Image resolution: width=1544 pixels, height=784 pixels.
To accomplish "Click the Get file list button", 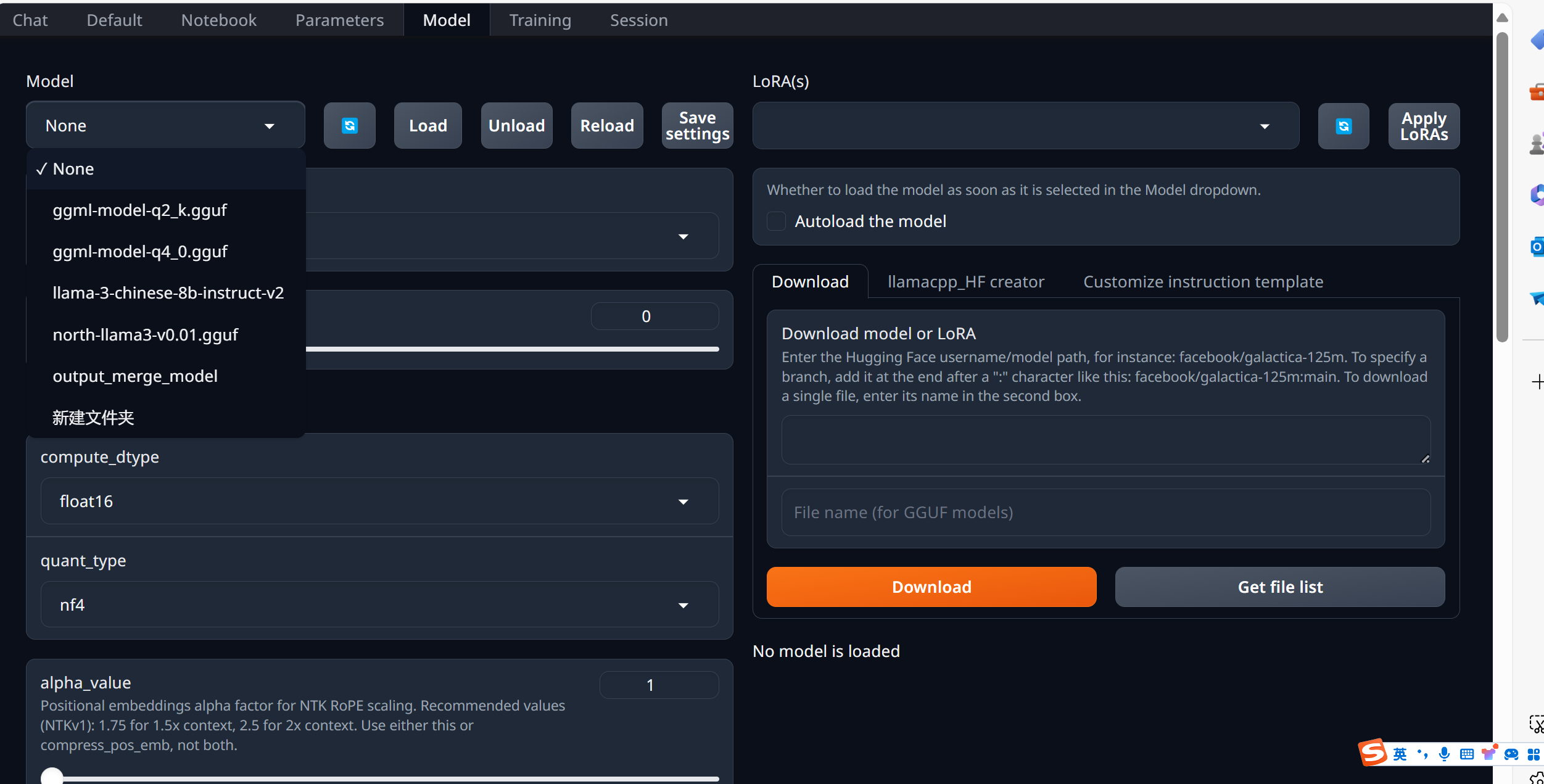I will click(1279, 587).
